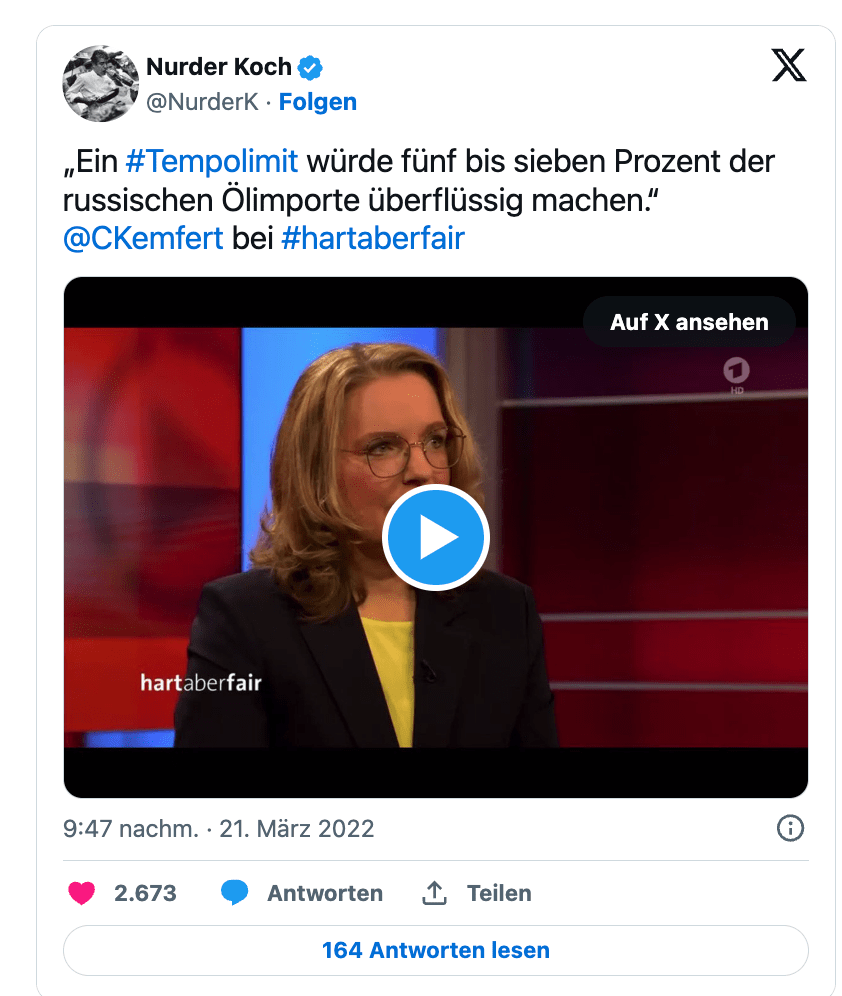Image resolution: width=842 pixels, height=996 pixels.
Task: Click the 2.673 likes count
Action: pyautogui.click(x=145, y=893)
